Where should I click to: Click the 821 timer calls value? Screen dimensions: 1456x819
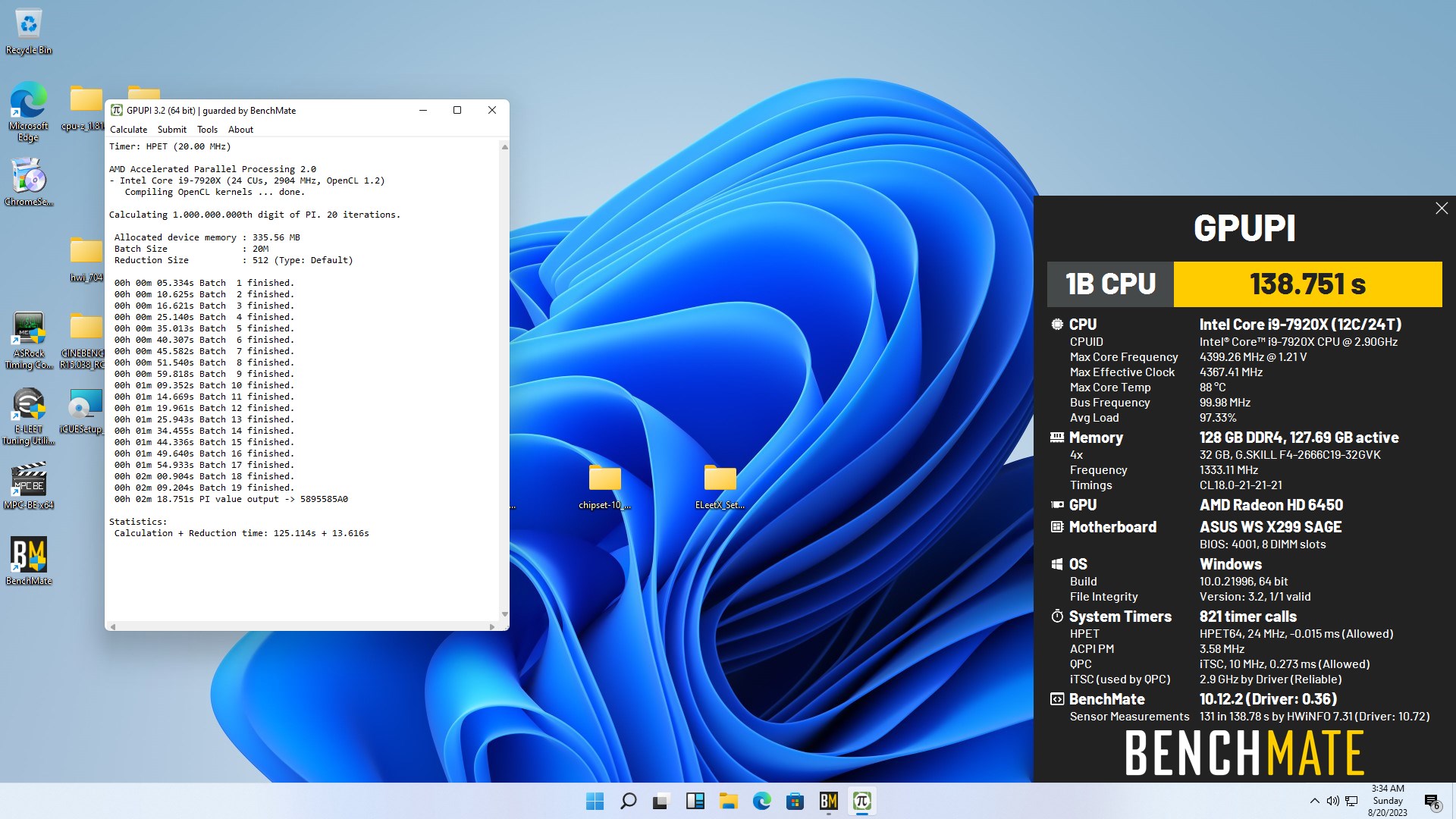tap(1247, 617)
